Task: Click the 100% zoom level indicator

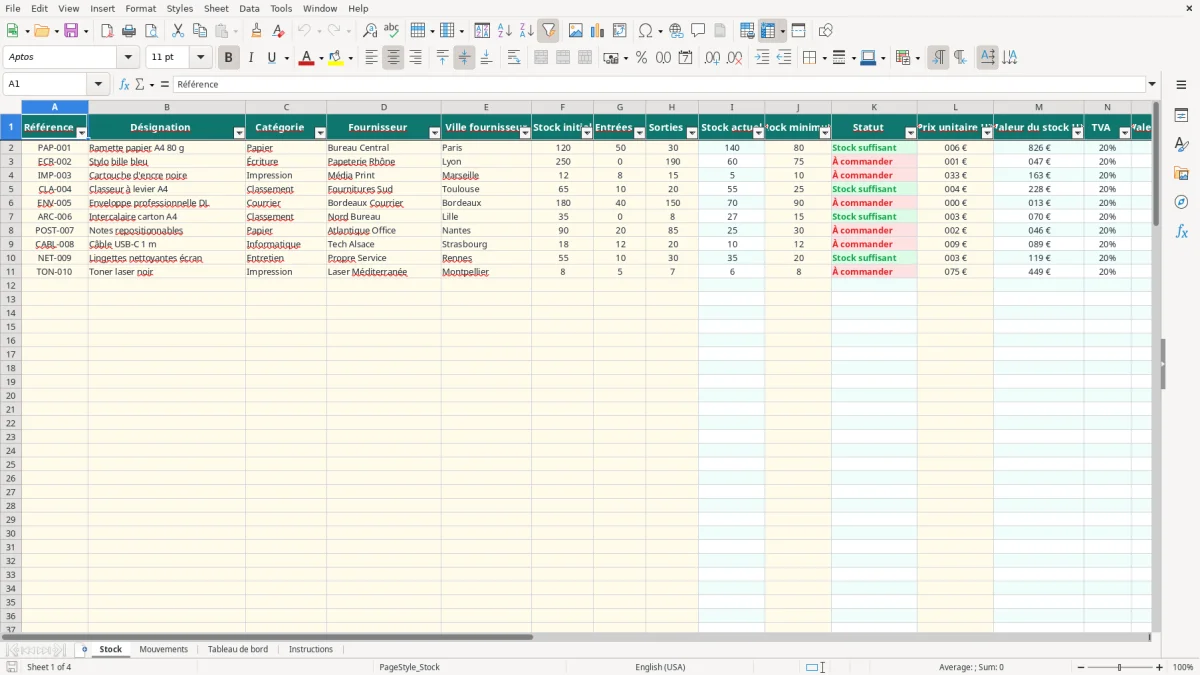Action: coord(1183,667)
